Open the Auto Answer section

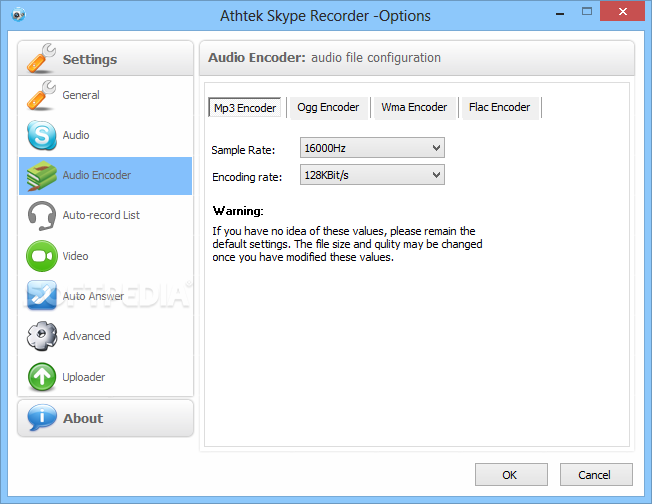click(x=105, y=296)
